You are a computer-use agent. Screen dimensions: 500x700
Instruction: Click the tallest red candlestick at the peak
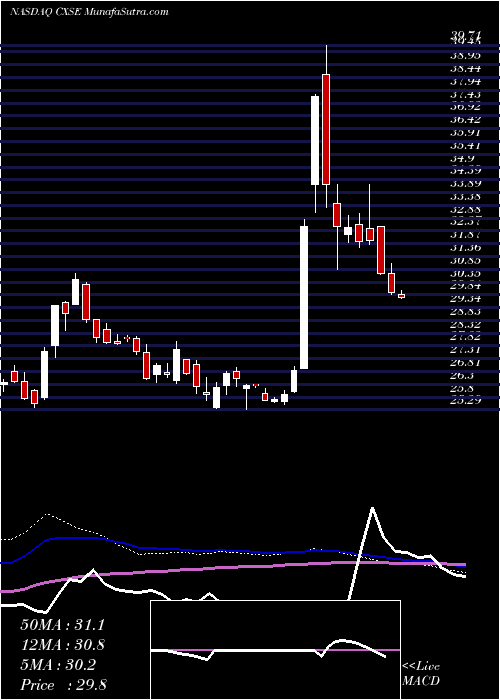click(326, 129)
